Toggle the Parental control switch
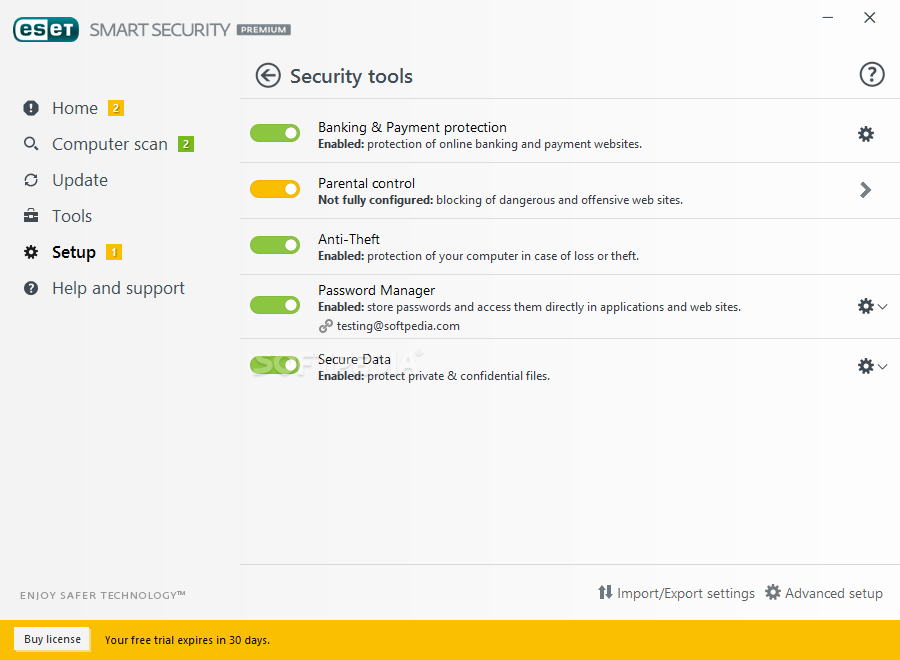 click(x=275, y=189)
